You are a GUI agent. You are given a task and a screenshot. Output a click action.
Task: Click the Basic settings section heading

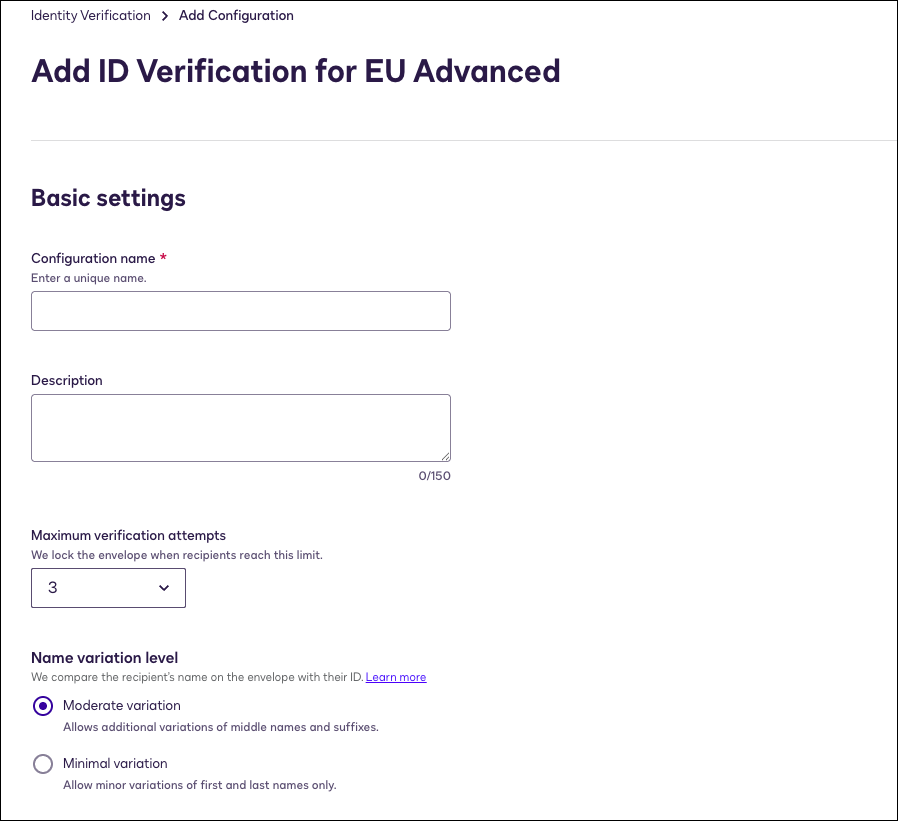(x=108, y=198)
